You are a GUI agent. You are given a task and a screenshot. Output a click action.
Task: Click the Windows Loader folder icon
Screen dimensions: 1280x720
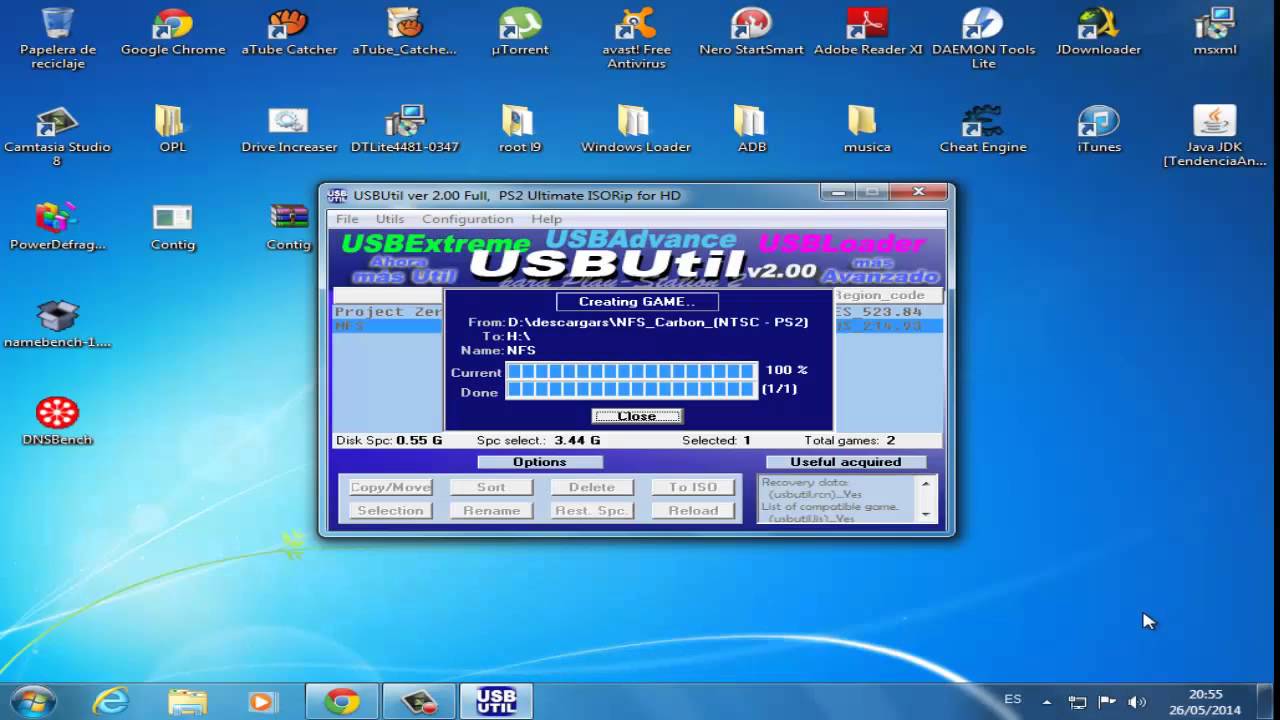point(636,130)
